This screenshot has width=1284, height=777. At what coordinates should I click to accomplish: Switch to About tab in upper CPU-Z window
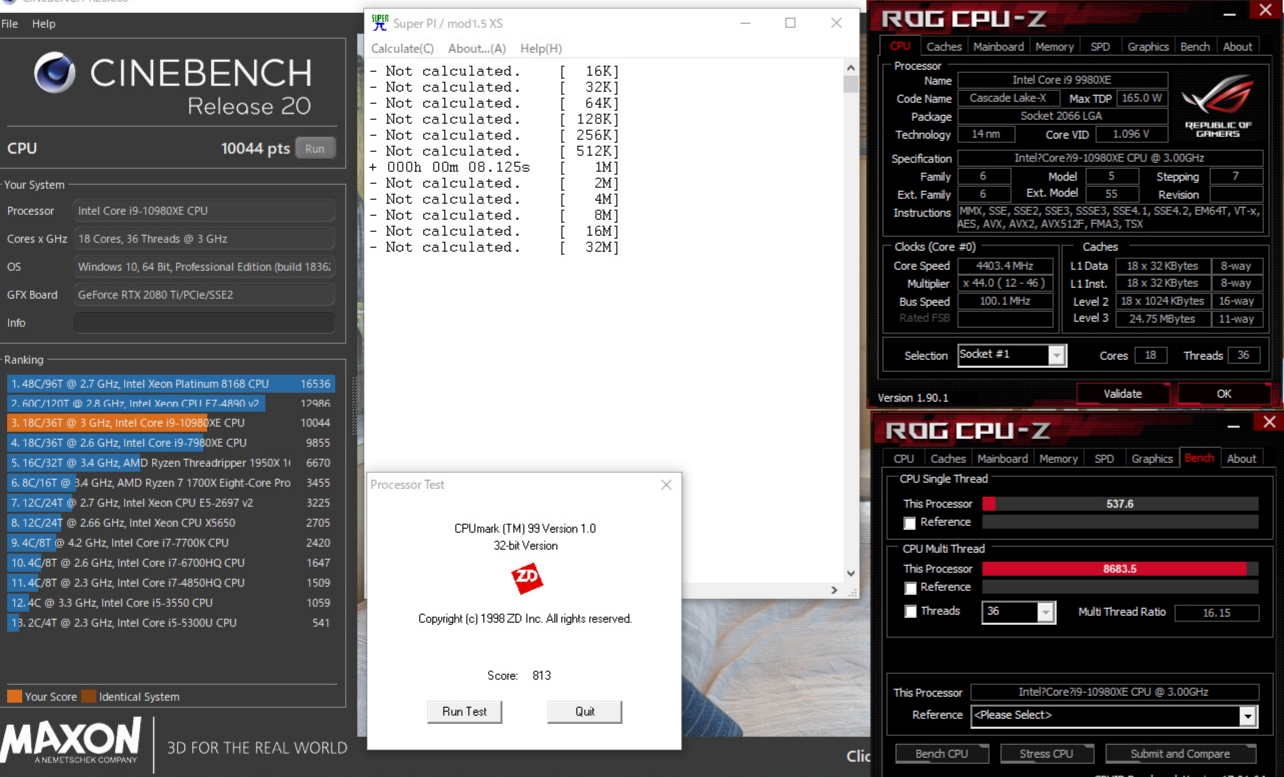pyautogui.click(x=1237, y=47)
